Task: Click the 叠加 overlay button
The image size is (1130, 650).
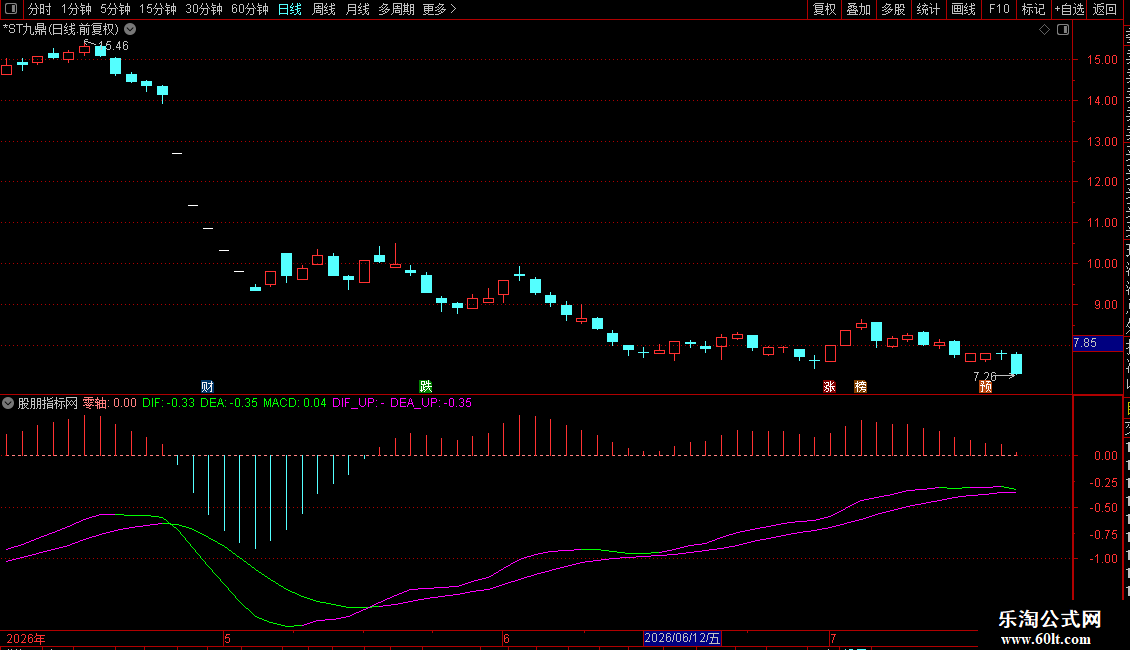Action: [x=858, y=9]
